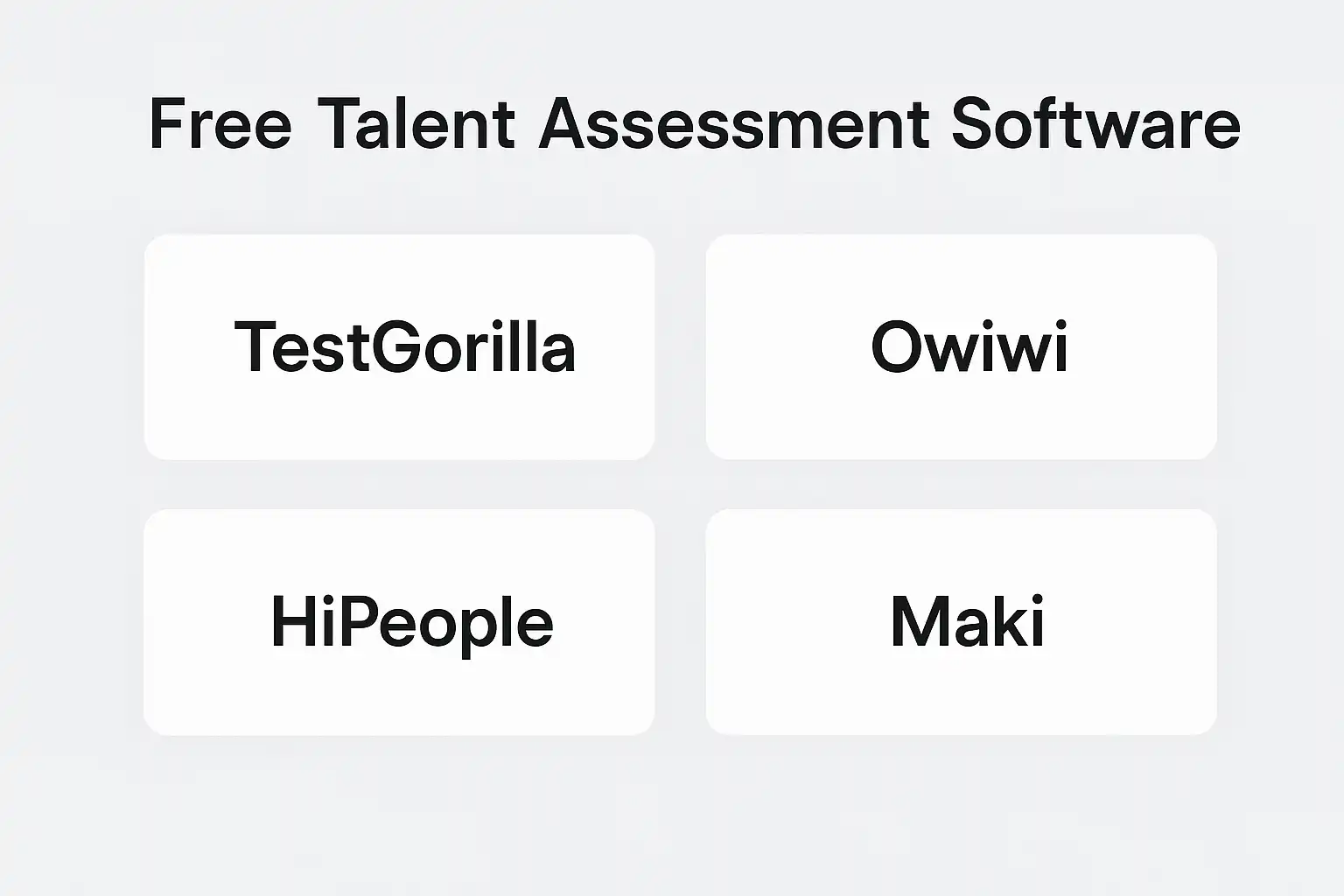Click the Free Talent Assessment Software heading
The image size is (1344, 896).
click(x=694, y=123)
